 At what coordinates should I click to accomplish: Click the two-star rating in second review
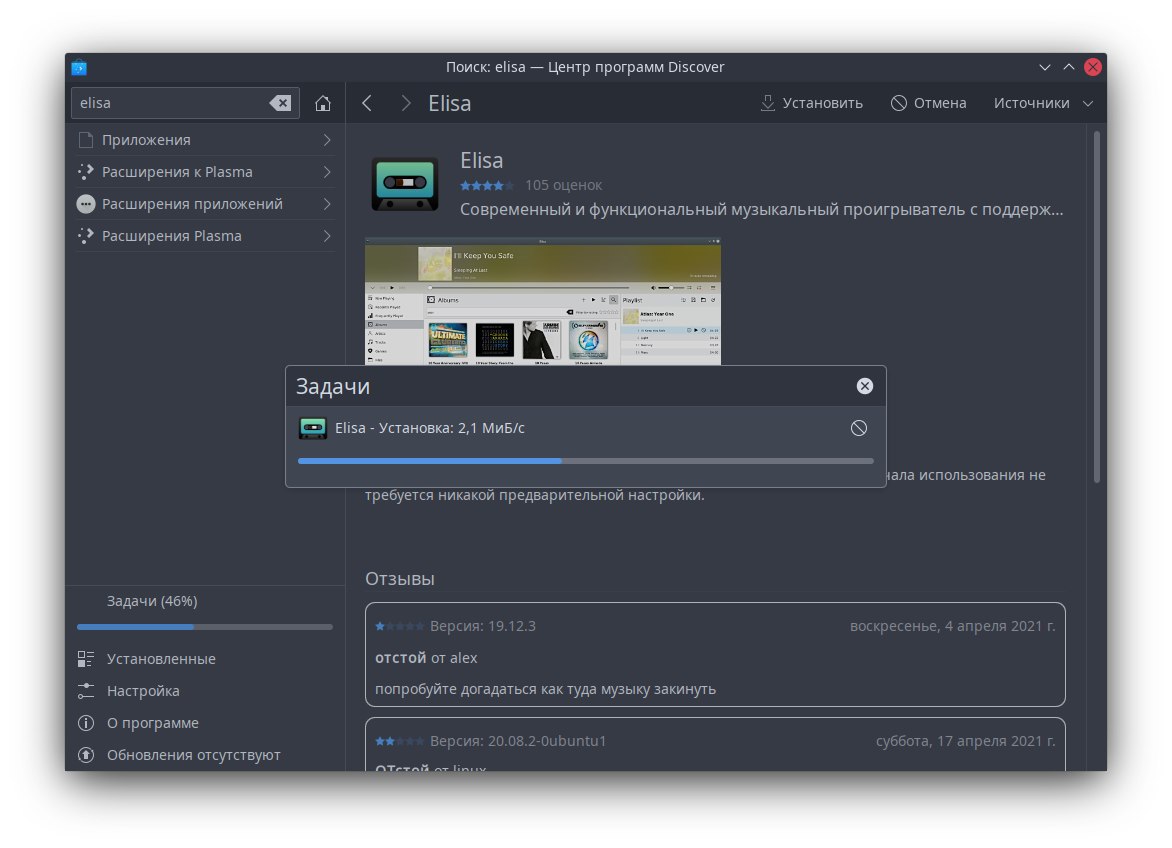(400, 741)
